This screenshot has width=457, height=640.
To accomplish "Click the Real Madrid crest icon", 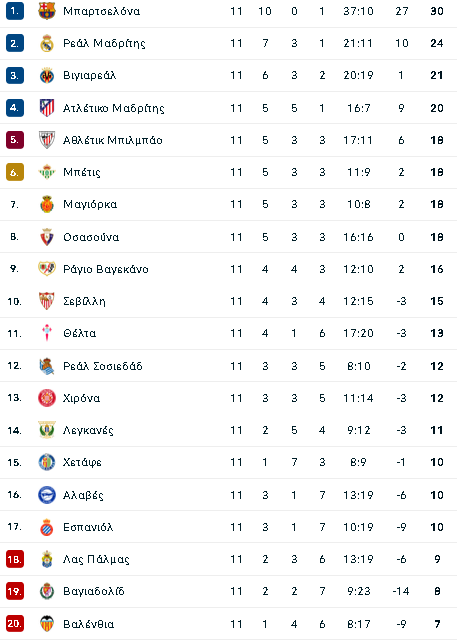I will (47, 43).
